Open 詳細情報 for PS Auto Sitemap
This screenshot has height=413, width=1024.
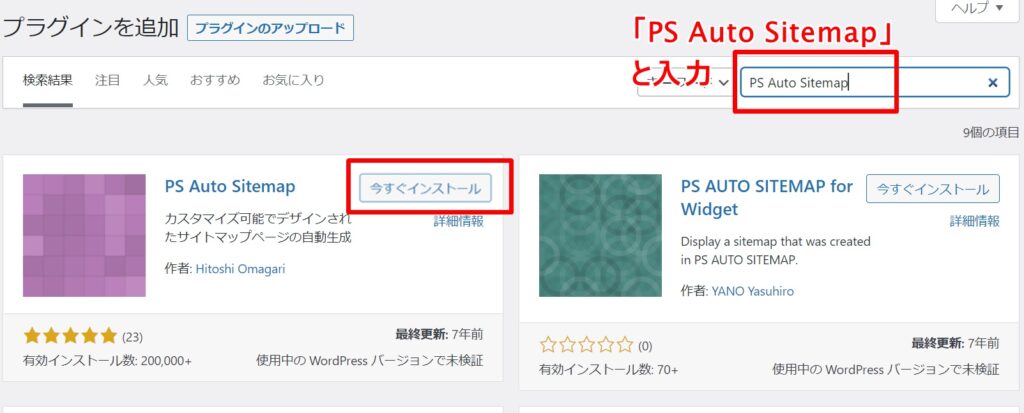coord(458,222)
